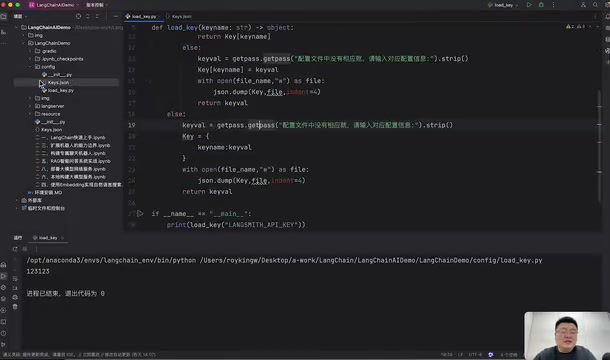Switch to the Keys.json editor tab
610x360 pixels.
[x=179, y=16]
